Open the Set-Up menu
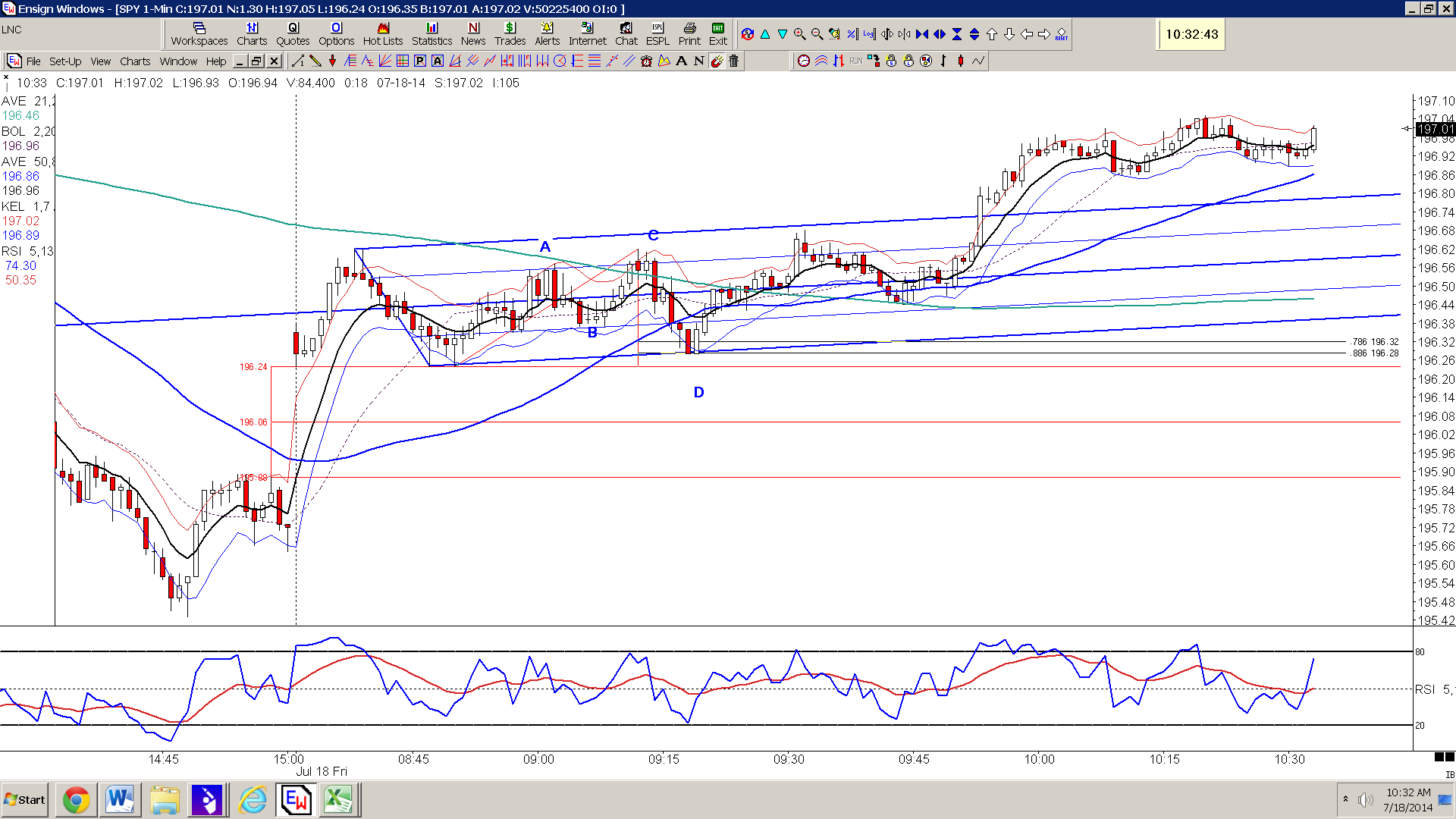Viewport: 1456px width, 819px height. point(65,61)
